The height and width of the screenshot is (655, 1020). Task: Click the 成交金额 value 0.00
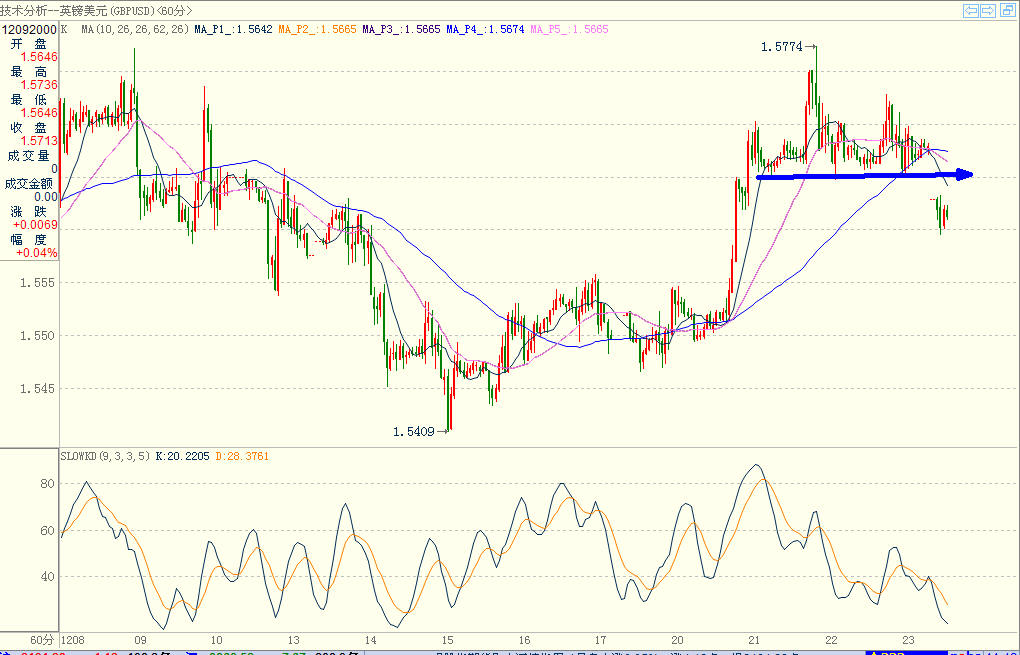(46, 196)
